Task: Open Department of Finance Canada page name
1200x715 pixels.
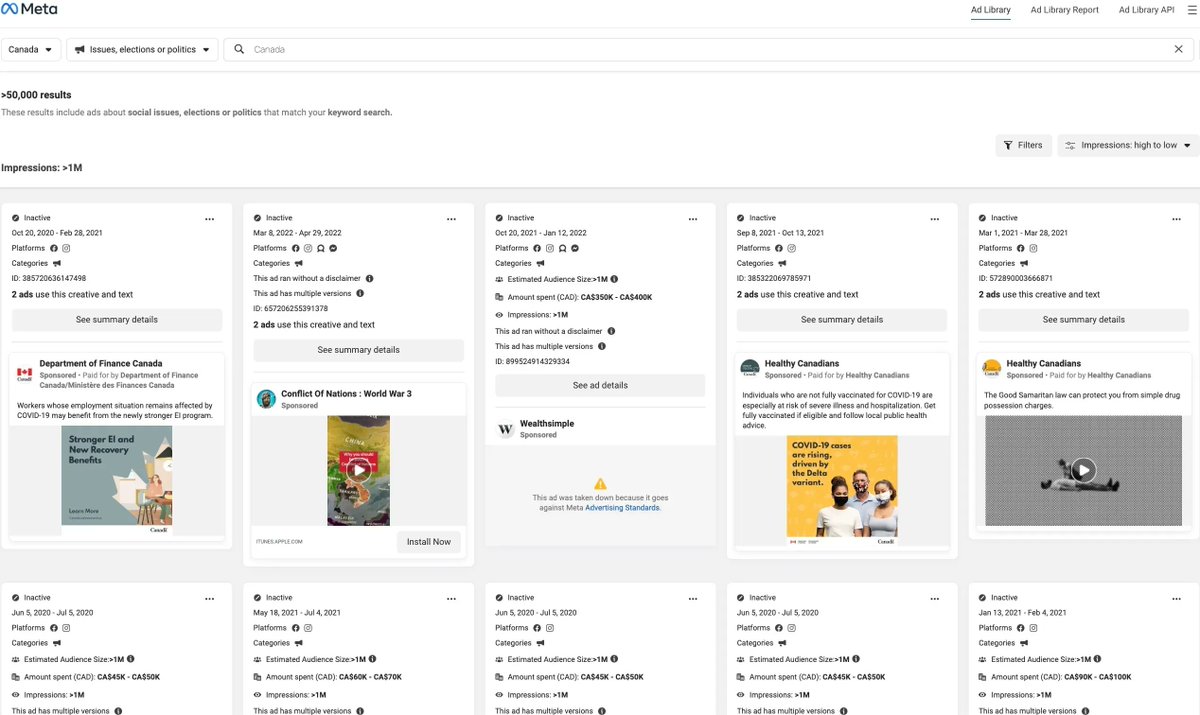Action: (x=101, y=364)
